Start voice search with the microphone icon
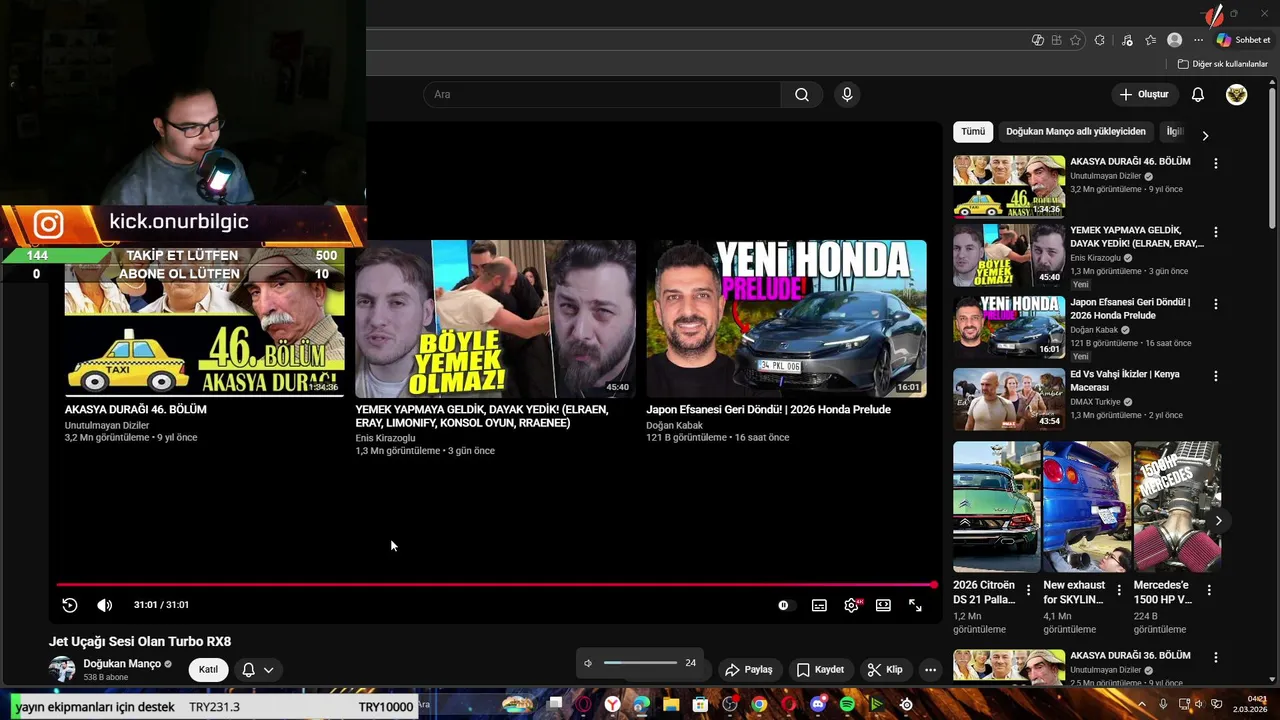This screenshot has width=1280, height=720. point(847,94)
